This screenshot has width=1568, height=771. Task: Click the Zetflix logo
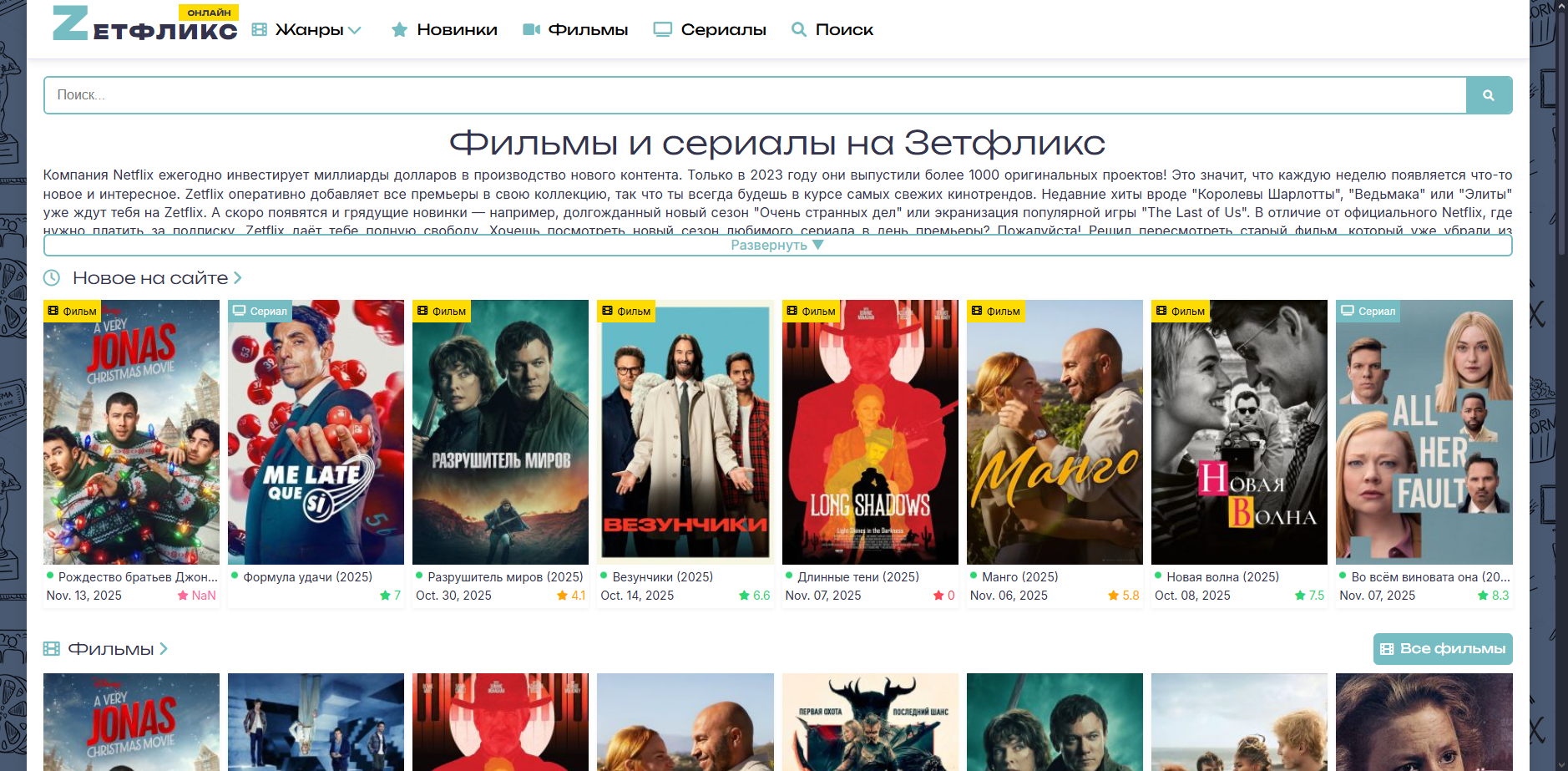[x=145, y=23]
